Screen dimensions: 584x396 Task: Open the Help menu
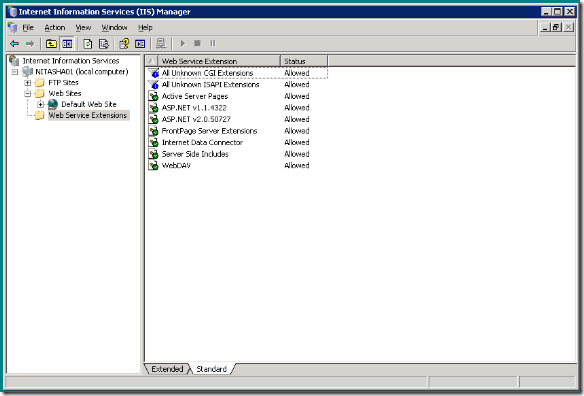pos(145,28)
